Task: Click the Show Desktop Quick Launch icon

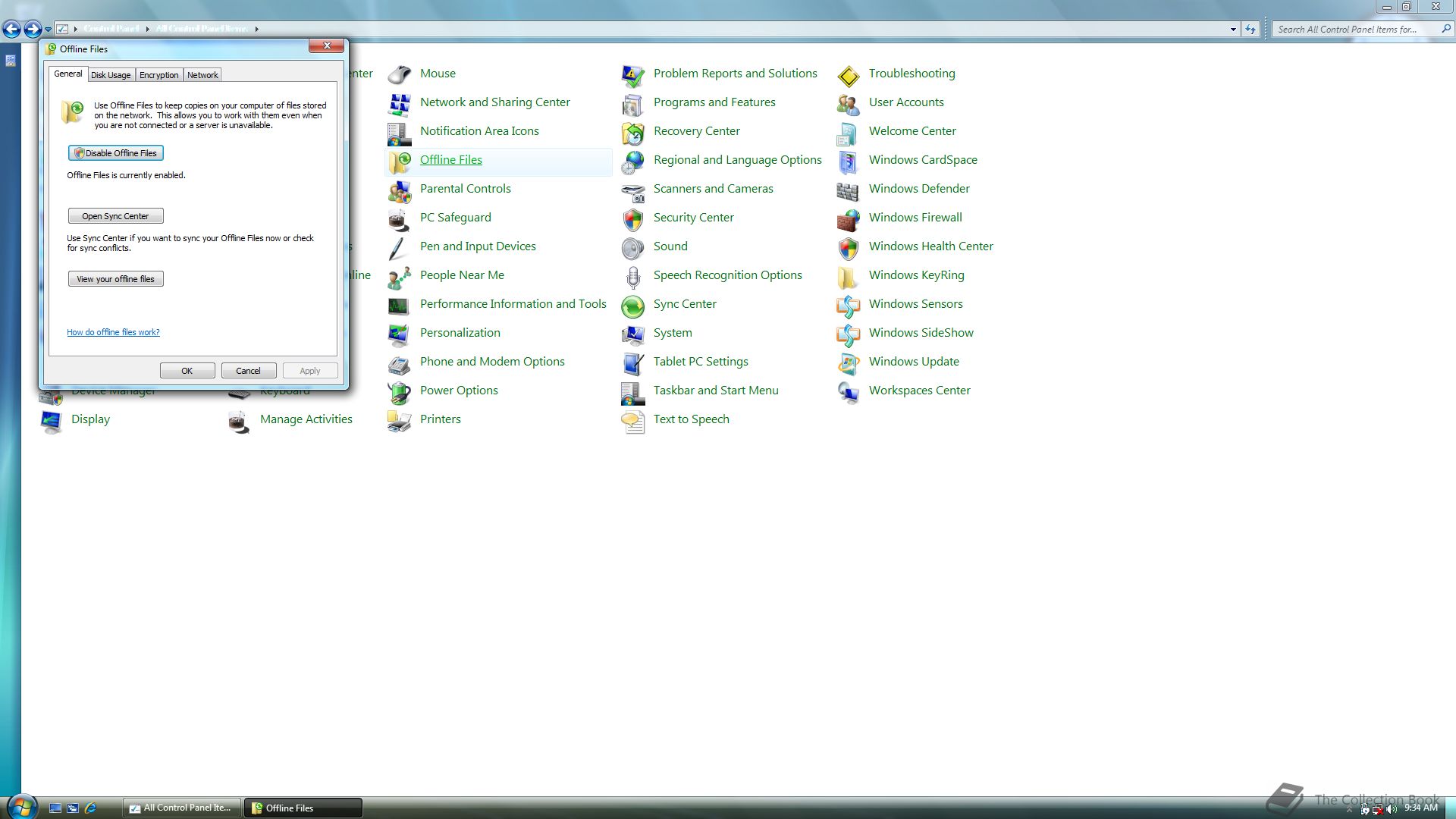Action: click(55, 808)
